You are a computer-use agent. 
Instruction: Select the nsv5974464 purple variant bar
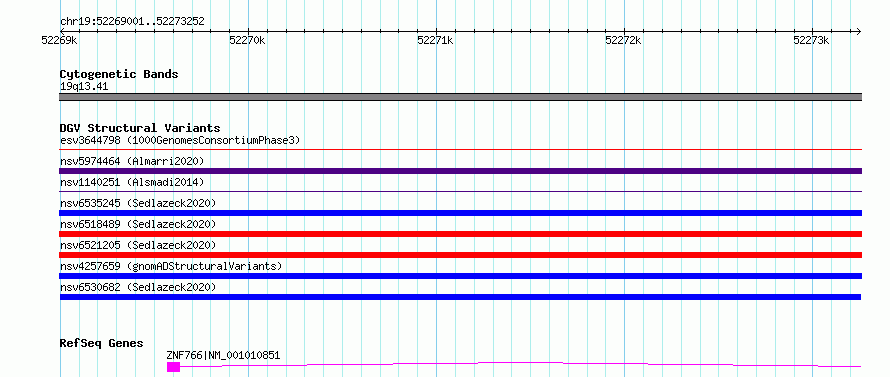pos(460,171)
